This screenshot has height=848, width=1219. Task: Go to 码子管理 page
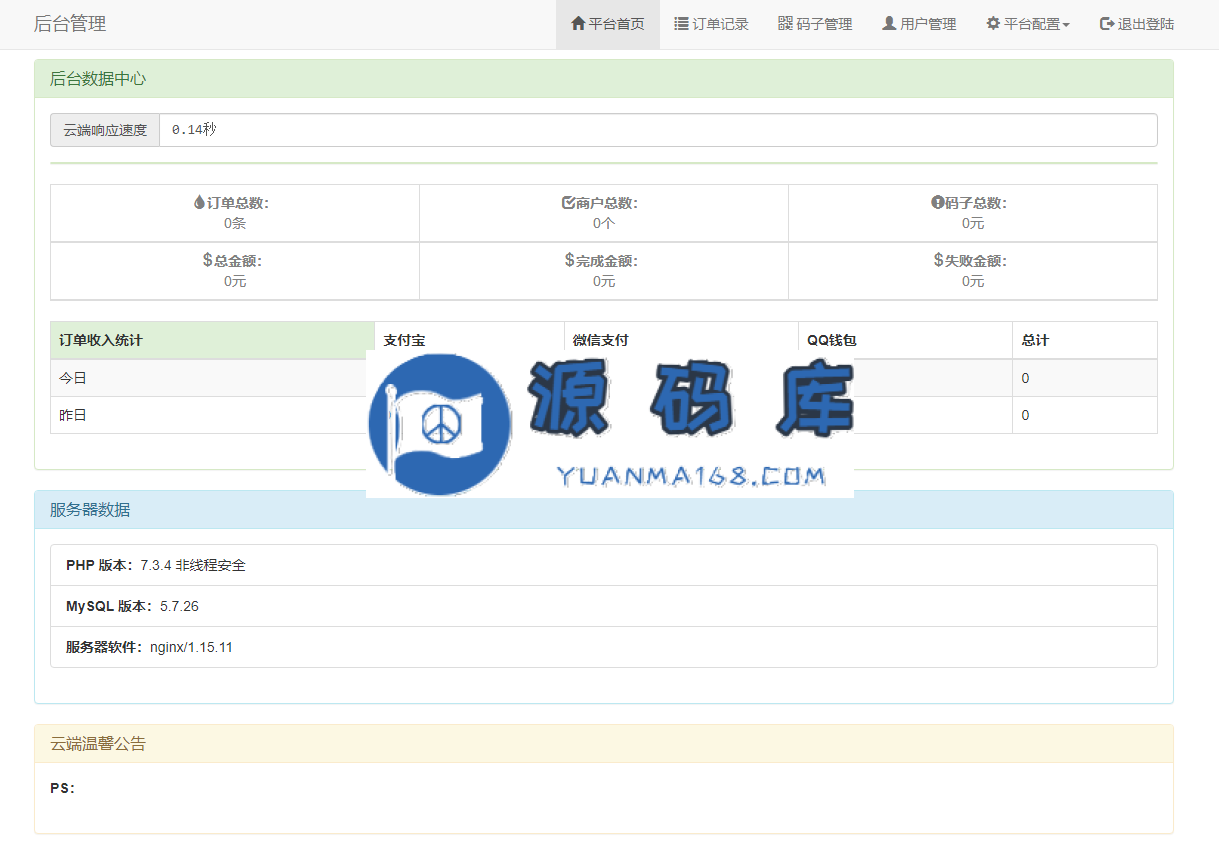click(815, 24)
